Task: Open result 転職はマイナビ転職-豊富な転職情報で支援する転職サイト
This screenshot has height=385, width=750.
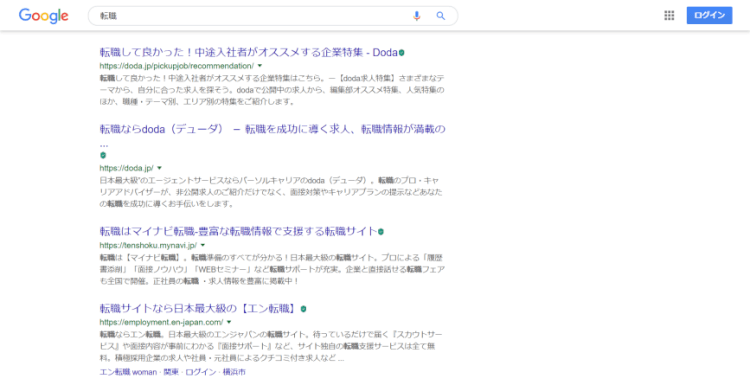Action: coord(238,231)
